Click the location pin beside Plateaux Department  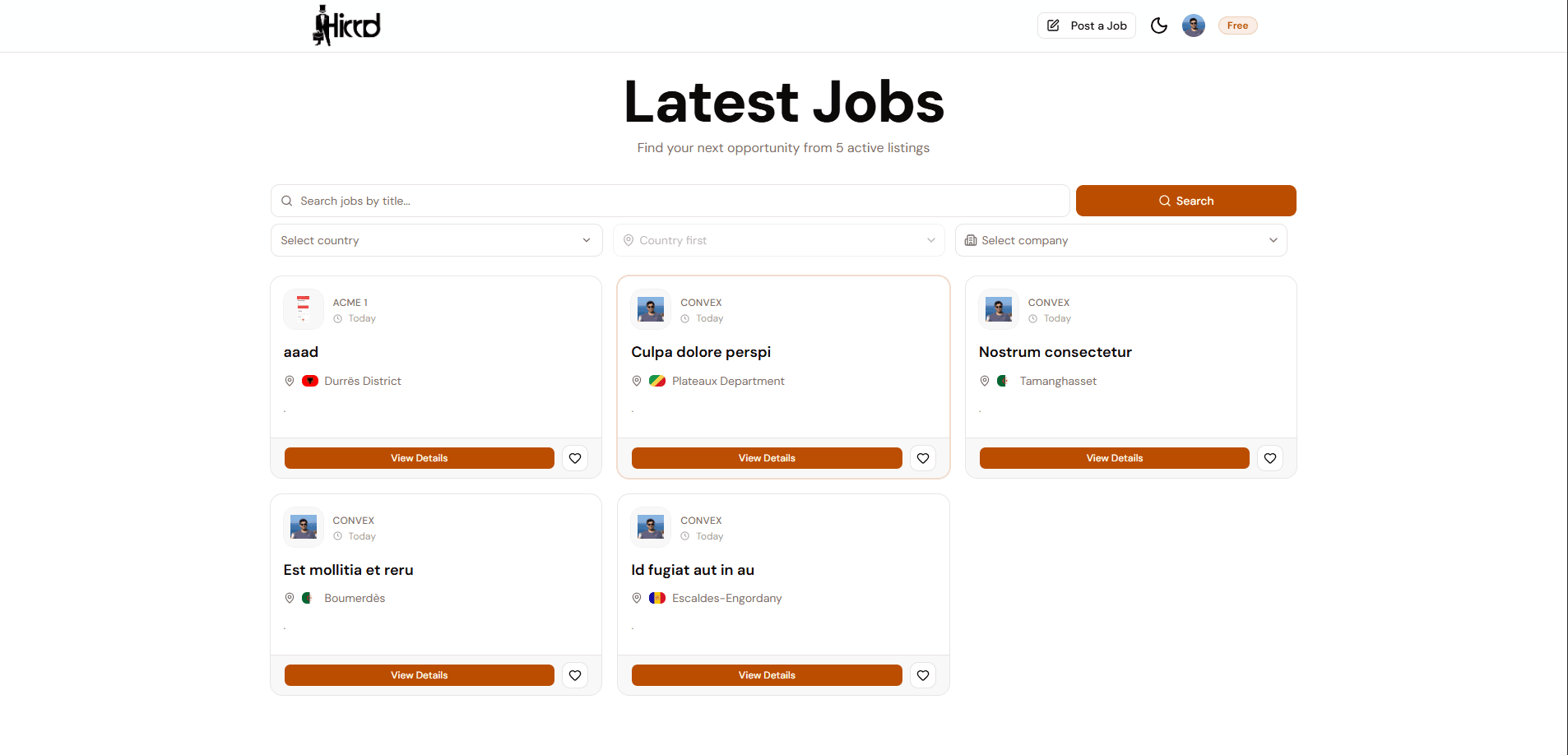click(637, 381)
